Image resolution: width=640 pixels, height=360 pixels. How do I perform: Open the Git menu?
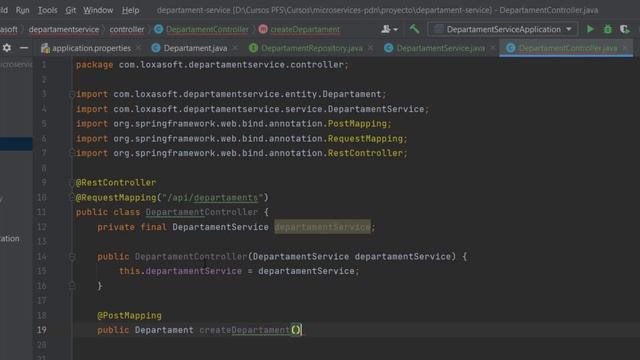71,10
